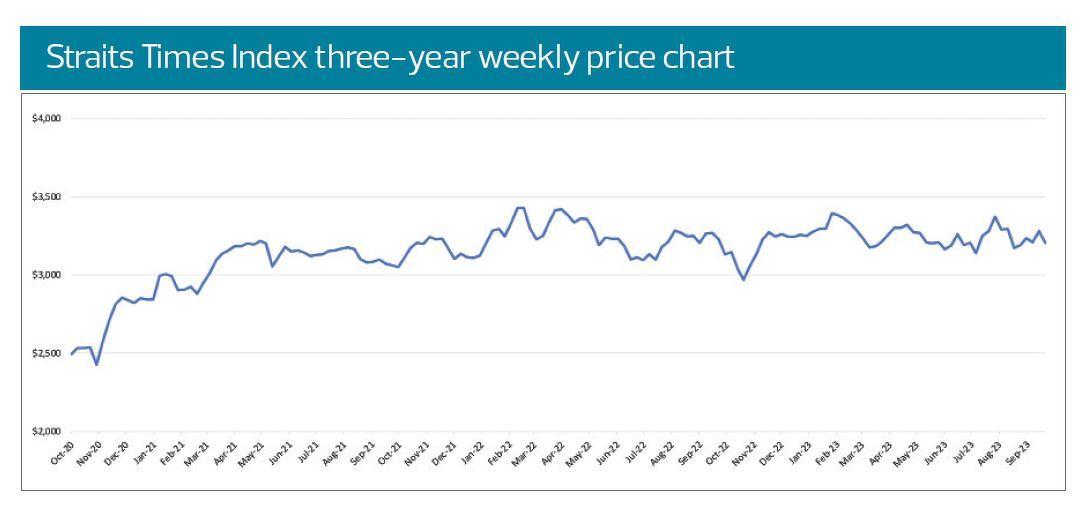Click the sharp trough near Nov-22
The width and height of the screenshot is (1082, 518).
point(743,279)
